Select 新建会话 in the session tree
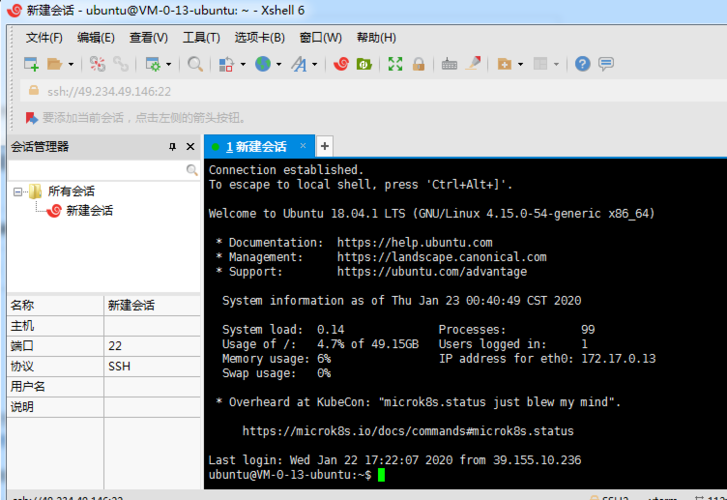Viewport: 727px width, 500px height. click(89, 211)
